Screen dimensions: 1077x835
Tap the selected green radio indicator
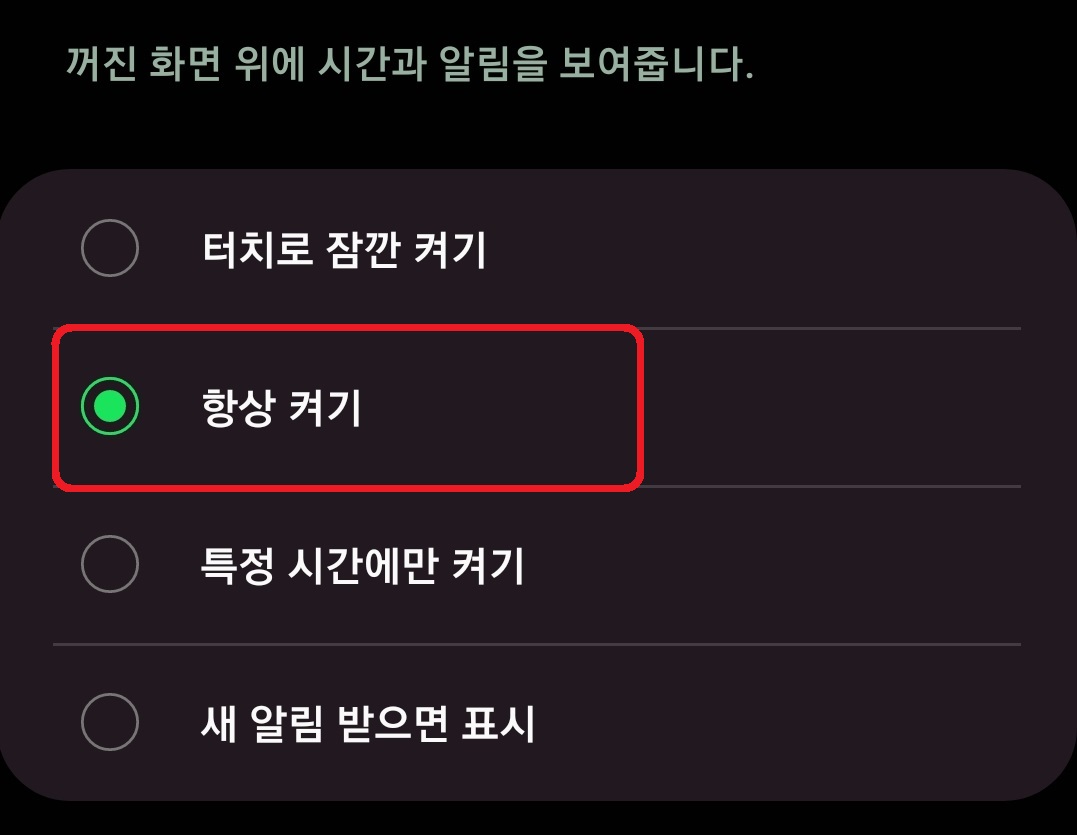(x=111, y=404)
